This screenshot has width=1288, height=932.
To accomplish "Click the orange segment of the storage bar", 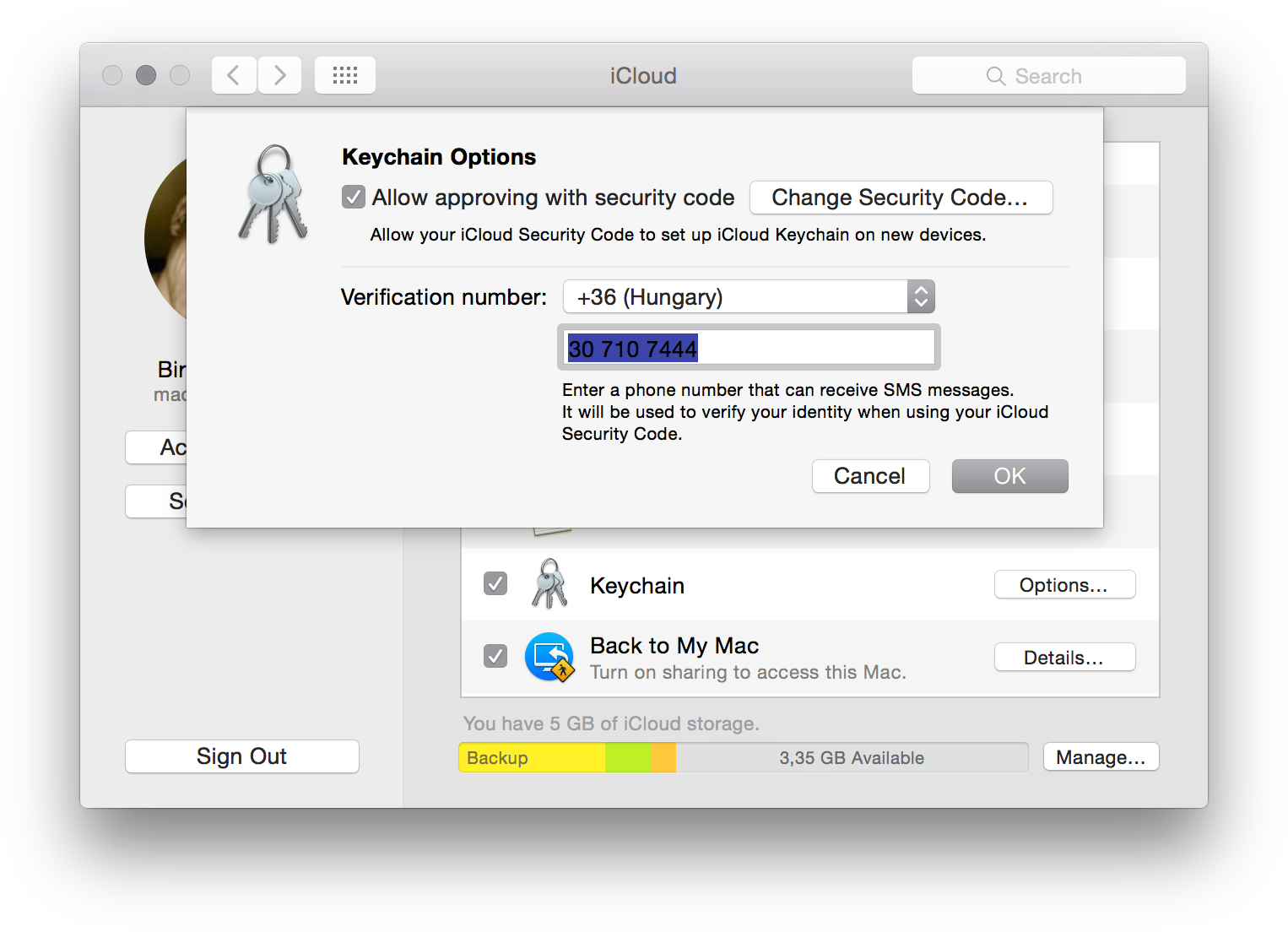I will pyautogui.click(x=663, y=757).
